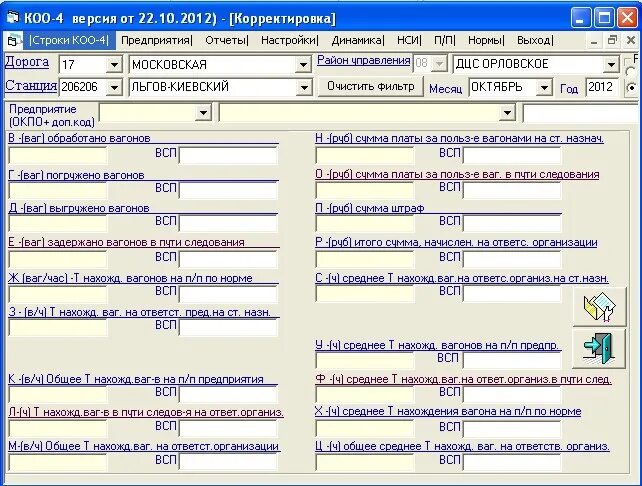
Task: Open the Настройки menu
Action: [x=289, y=40]
